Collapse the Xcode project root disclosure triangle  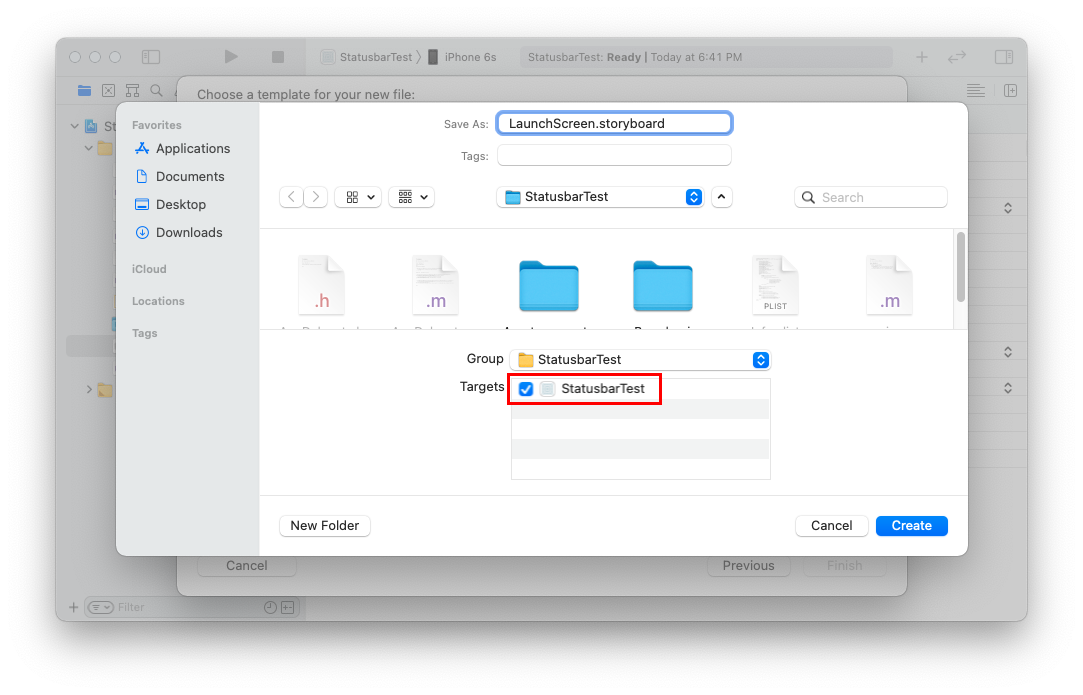point(75,126)
